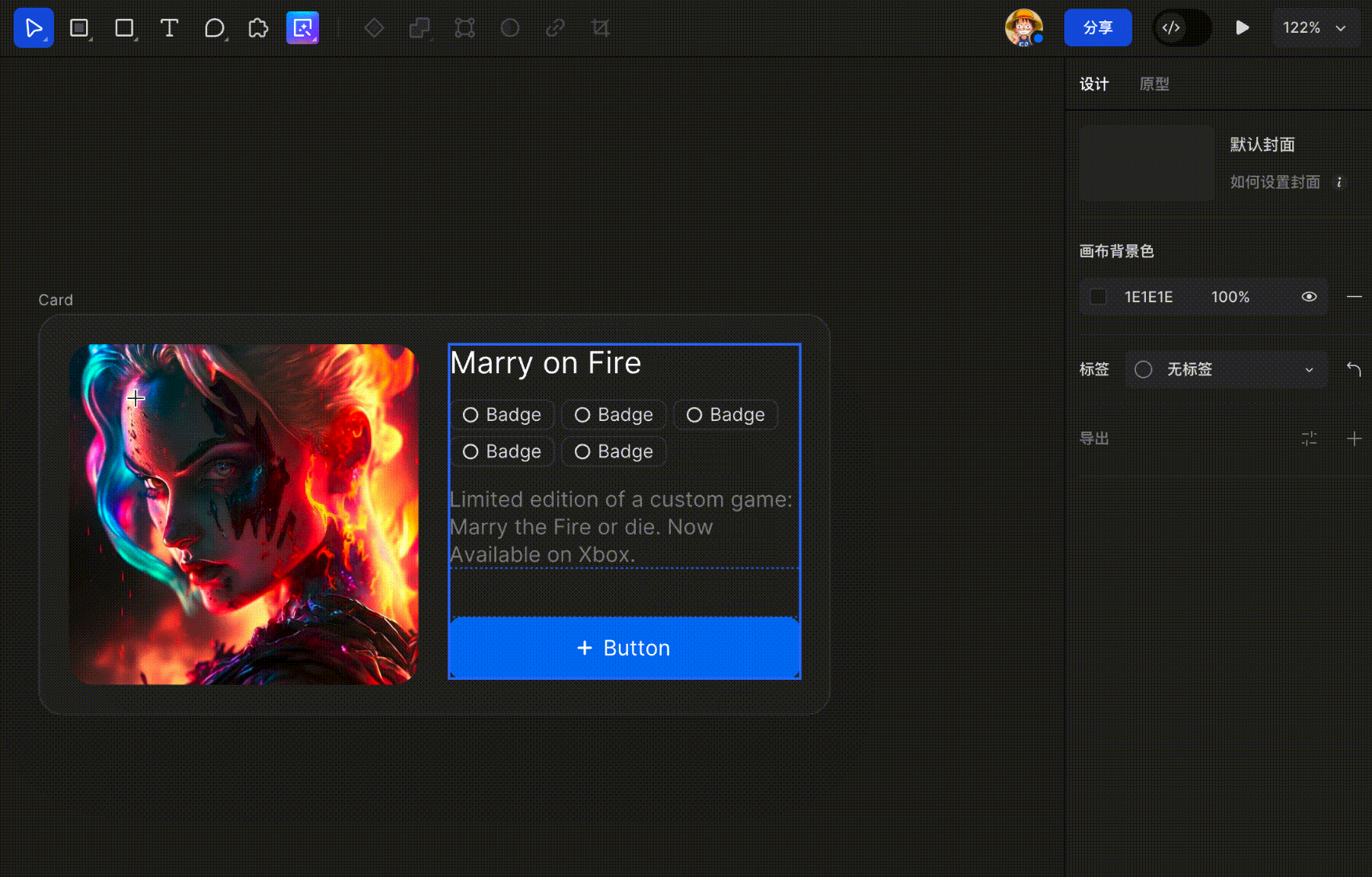
Task: Click the 分享 share button
Action: tap(1098, 28)
